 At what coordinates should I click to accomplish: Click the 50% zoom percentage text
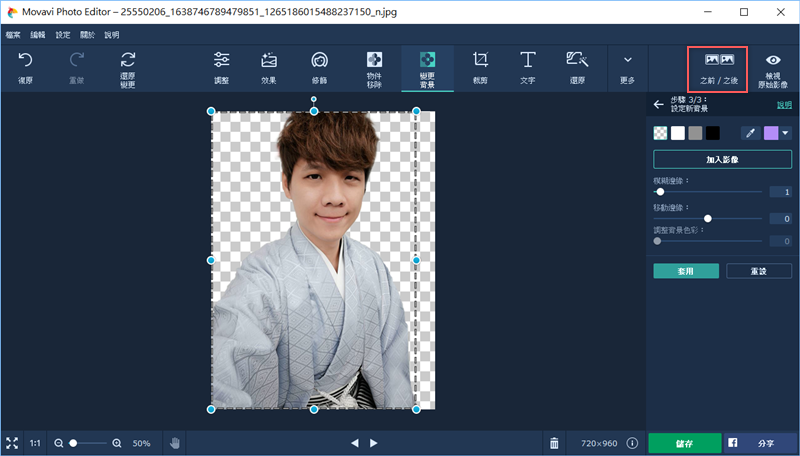pyautogui.click(x=141, y=443)
